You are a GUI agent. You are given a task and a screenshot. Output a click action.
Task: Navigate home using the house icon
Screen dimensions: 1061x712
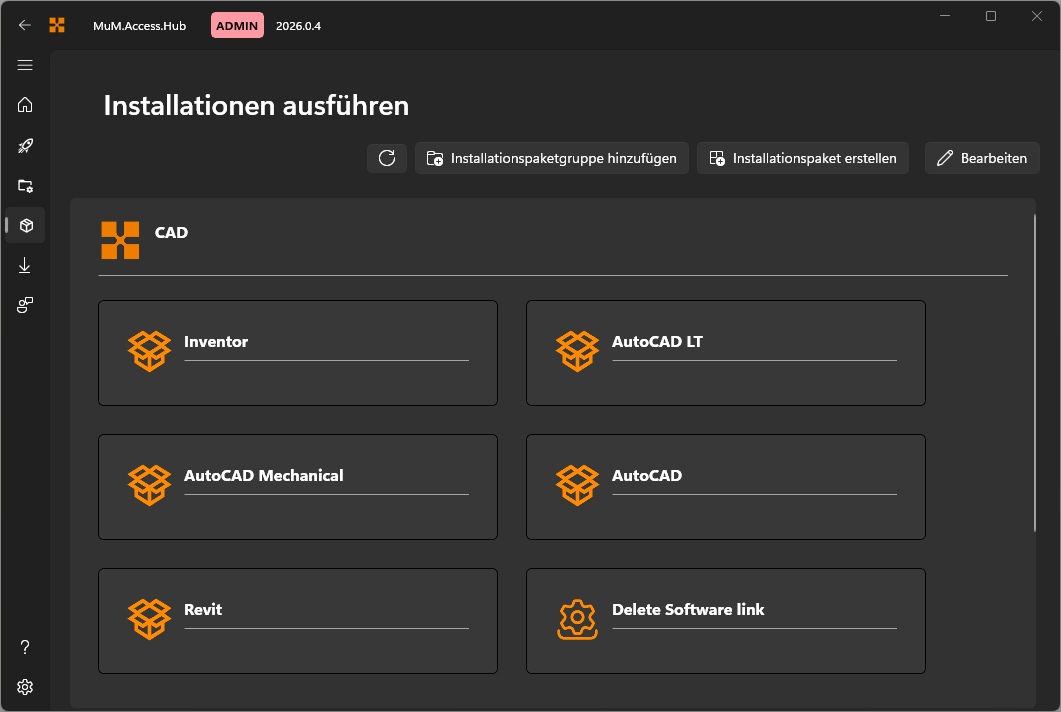coord(25,105)
